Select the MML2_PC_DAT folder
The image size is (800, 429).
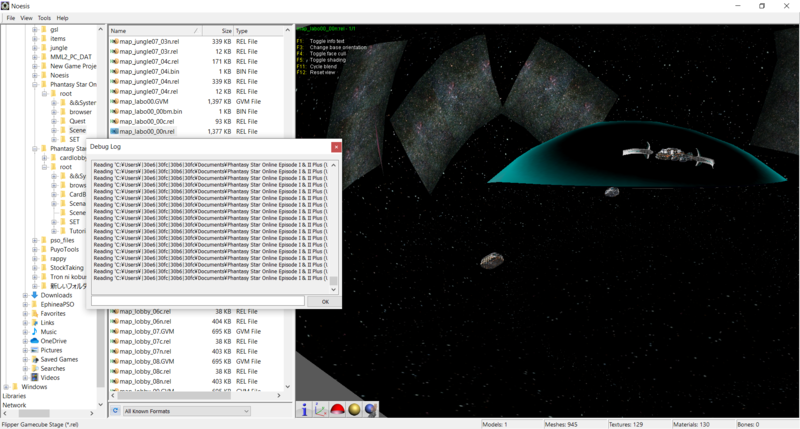(71, 57)
